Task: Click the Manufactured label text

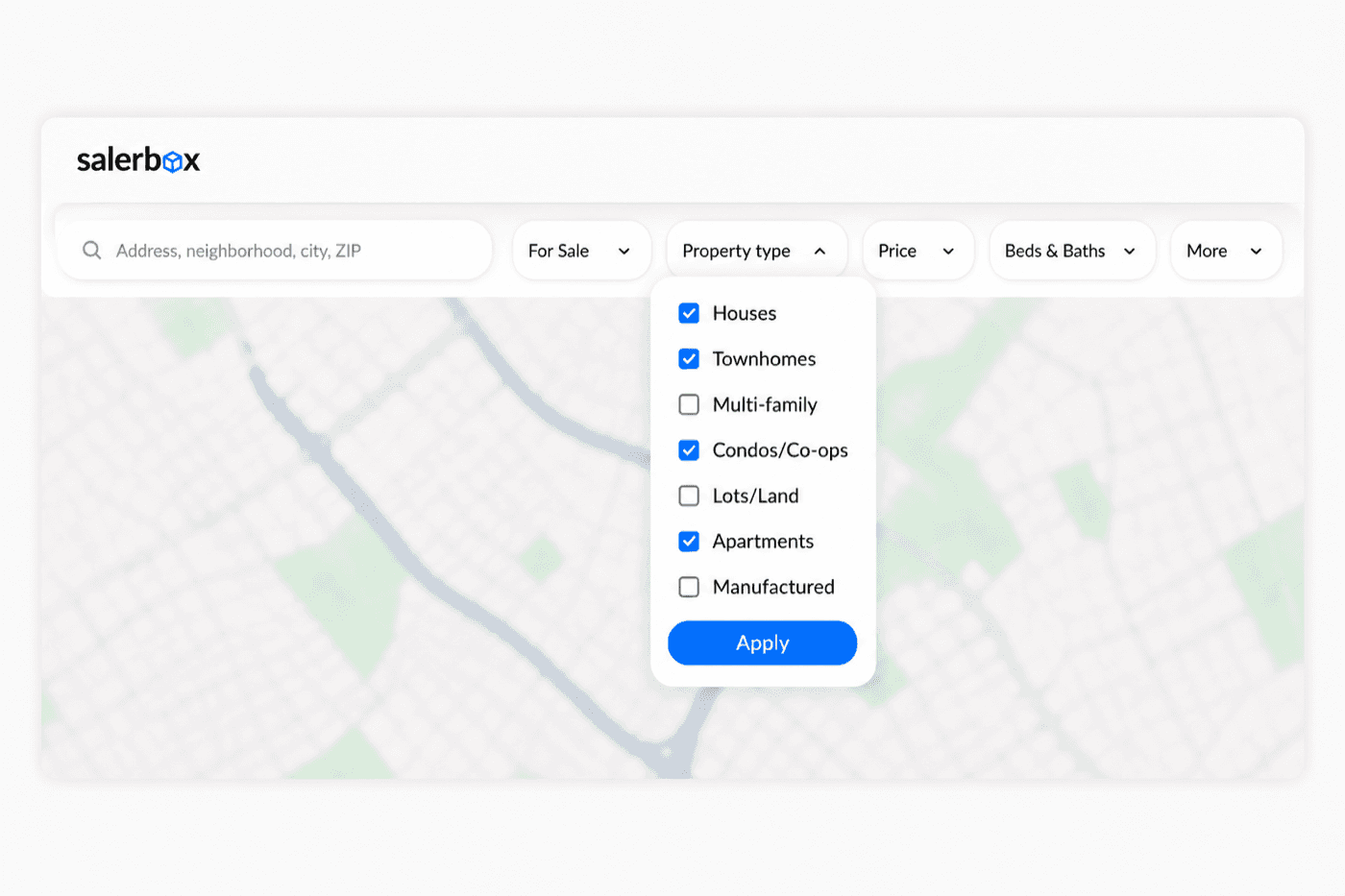Action: (773, 587)
